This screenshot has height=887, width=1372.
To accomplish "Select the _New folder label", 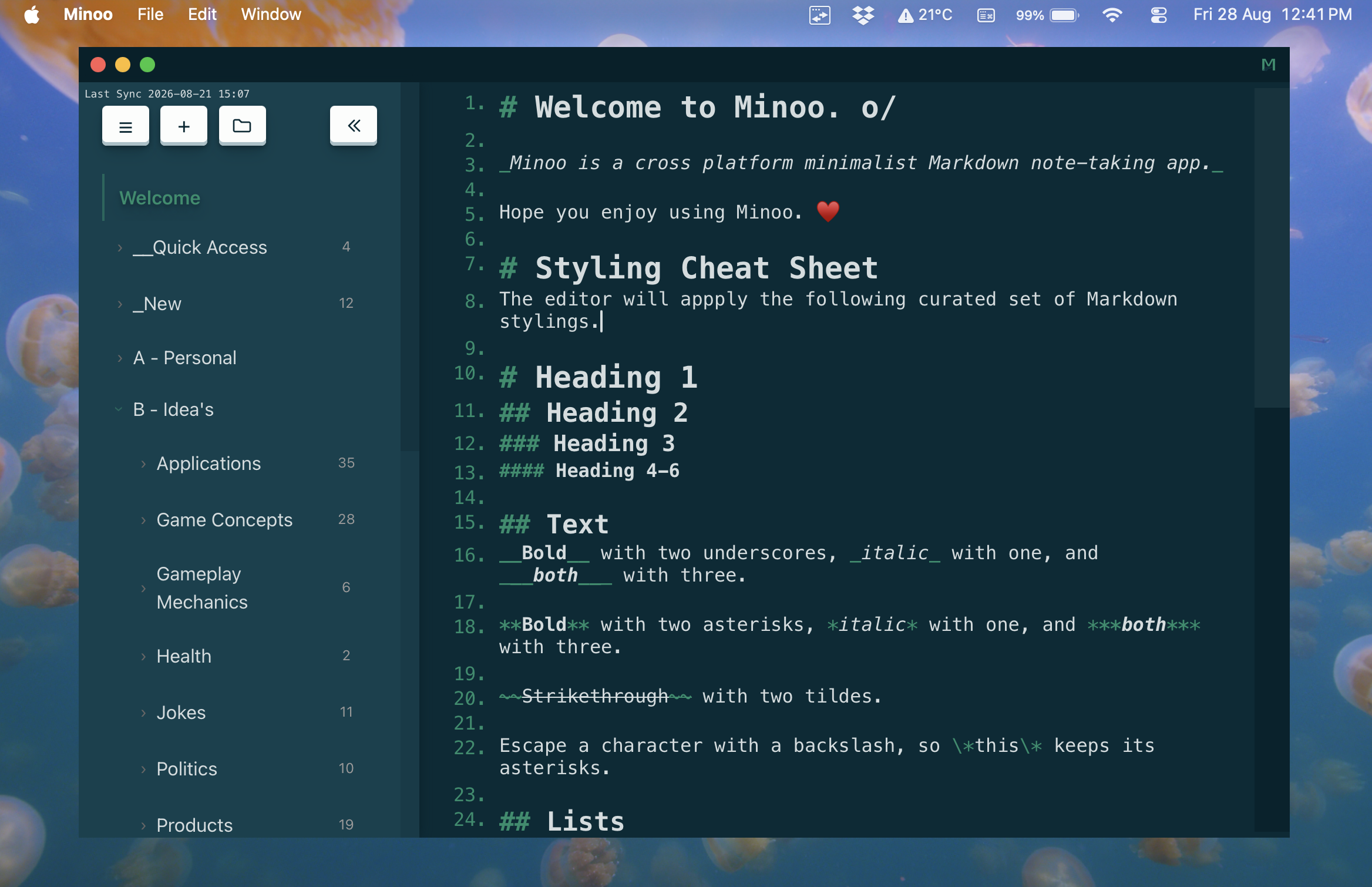I will 157,304.
